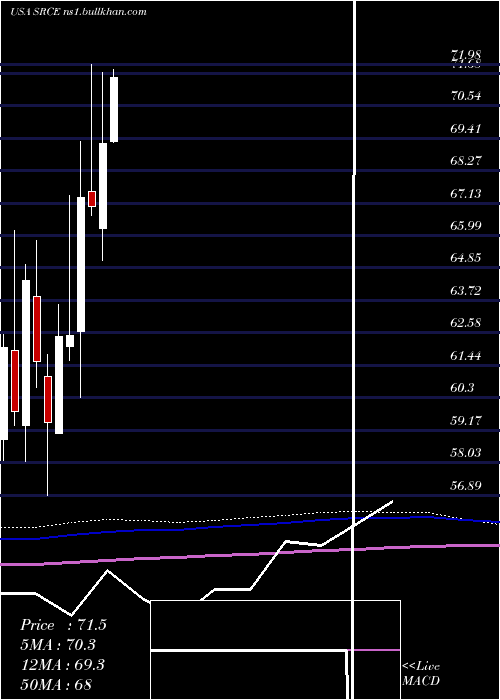
Task: Click the 59.17 price axis label
Action: coord(466,420)
